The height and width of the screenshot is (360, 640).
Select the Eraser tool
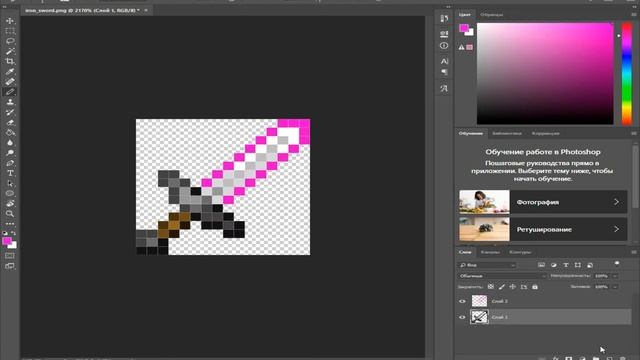[10, 122]
